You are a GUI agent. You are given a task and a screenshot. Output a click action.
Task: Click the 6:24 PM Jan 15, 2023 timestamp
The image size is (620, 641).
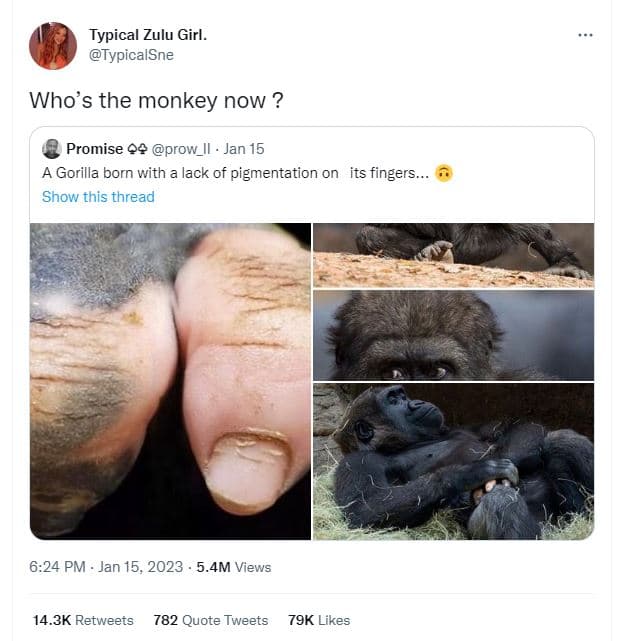[x=106, y=567]
